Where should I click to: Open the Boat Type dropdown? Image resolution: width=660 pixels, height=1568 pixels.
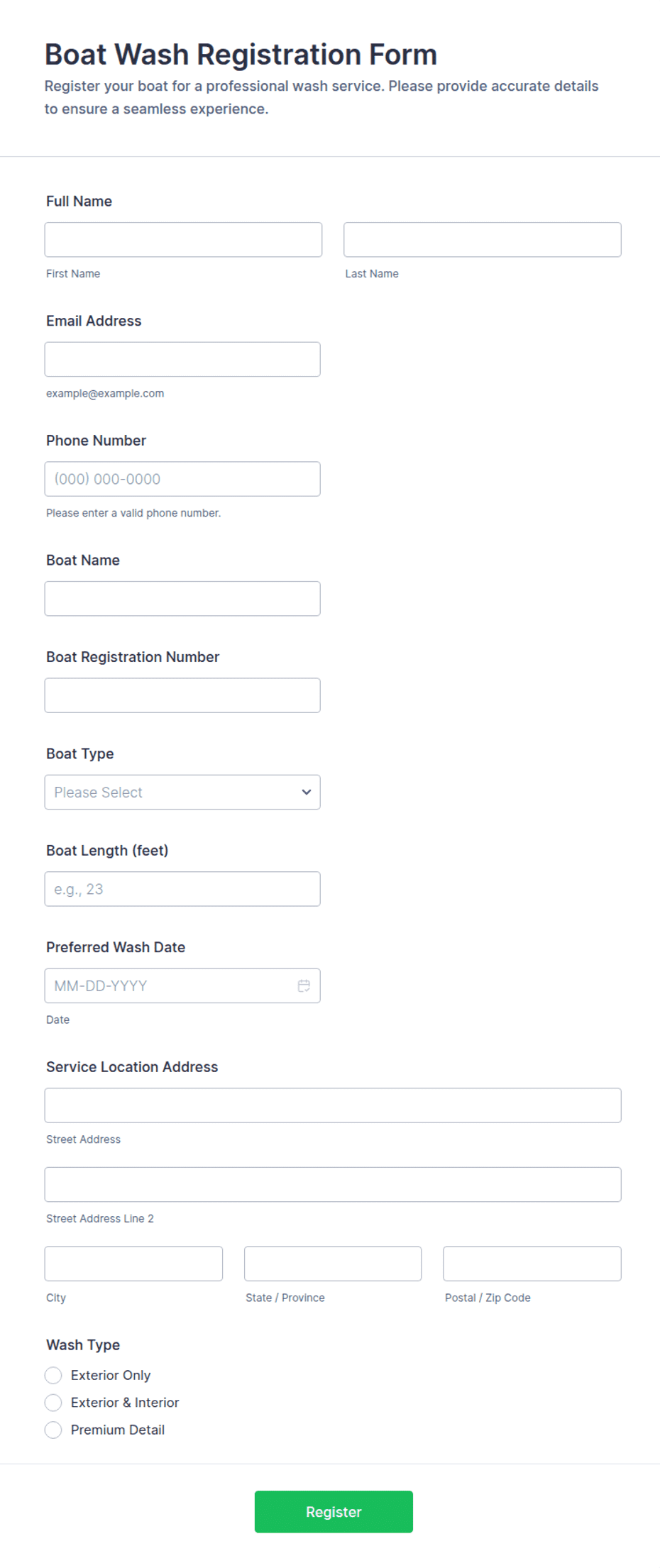tap(182, 792)
